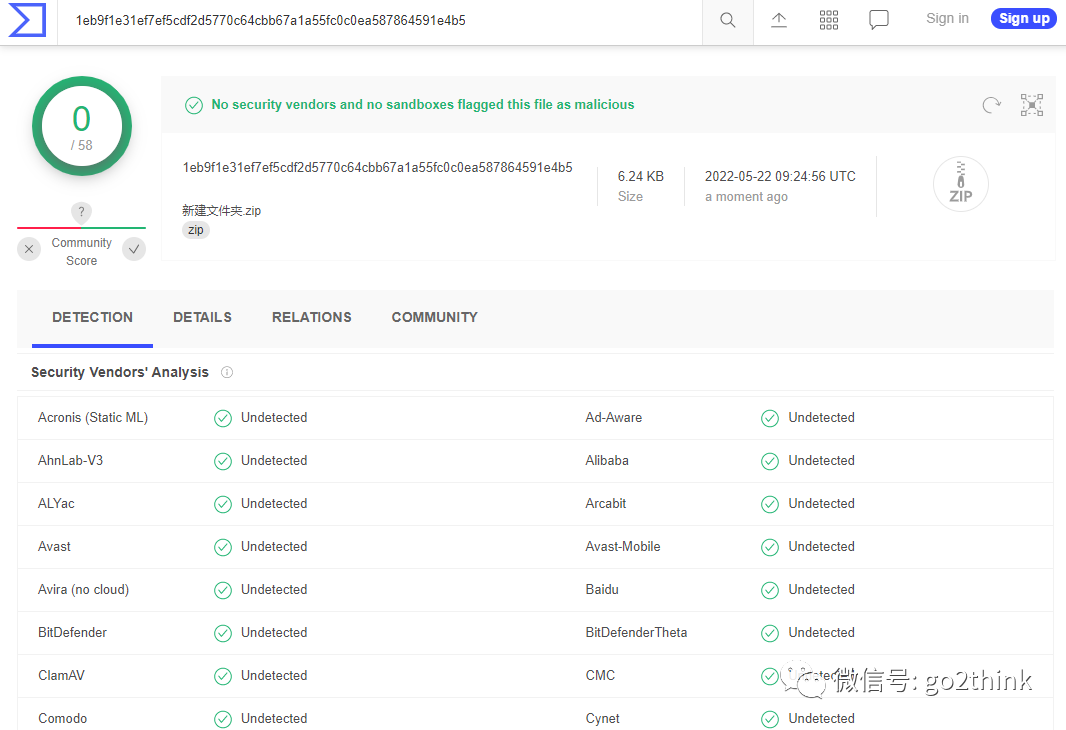
Task: Click the AhnLab-V3 vendor name
Action: [x=71, y=461]
